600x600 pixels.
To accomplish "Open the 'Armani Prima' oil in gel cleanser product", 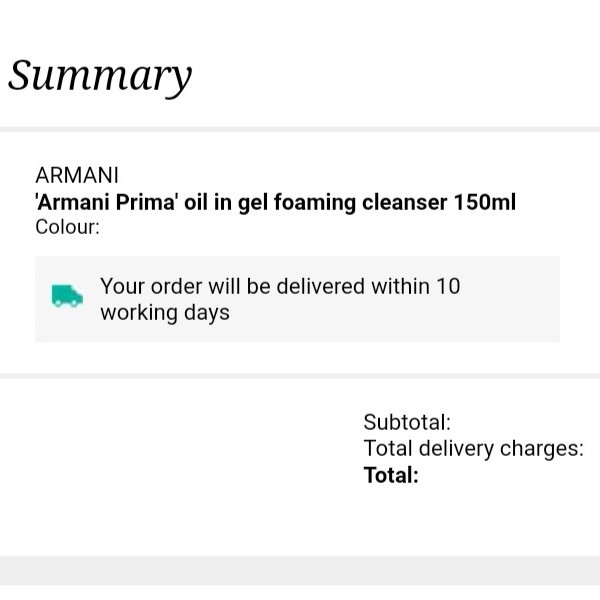I will (x=276, y=202).
